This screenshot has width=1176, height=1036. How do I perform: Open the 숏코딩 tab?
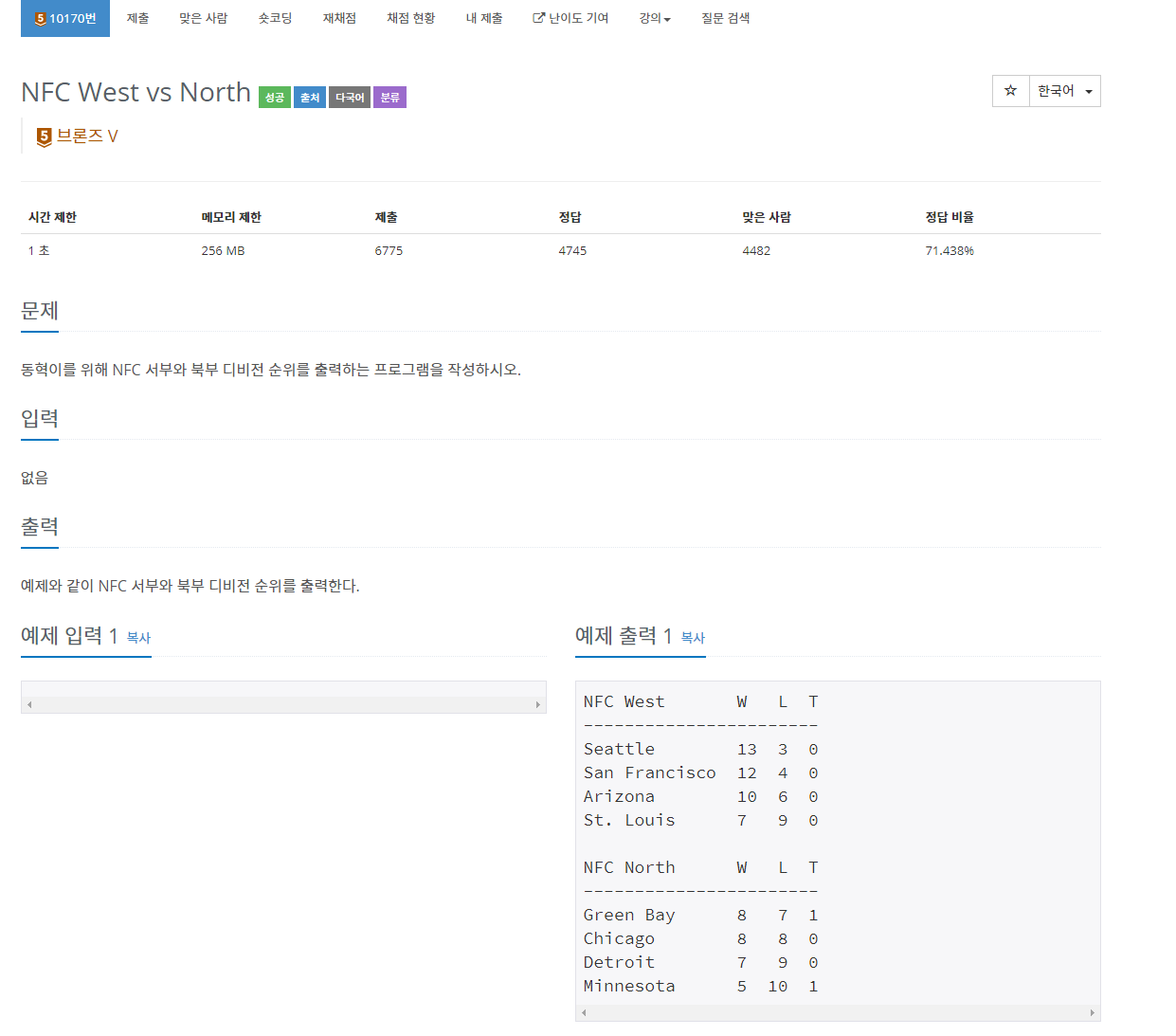(276, 18)
